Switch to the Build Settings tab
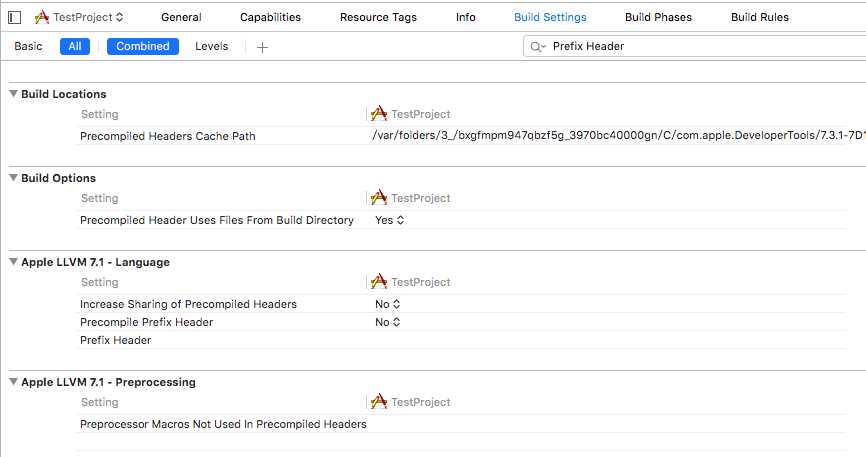This screenshot has width=866, height=457. click(x=550, y=17)
